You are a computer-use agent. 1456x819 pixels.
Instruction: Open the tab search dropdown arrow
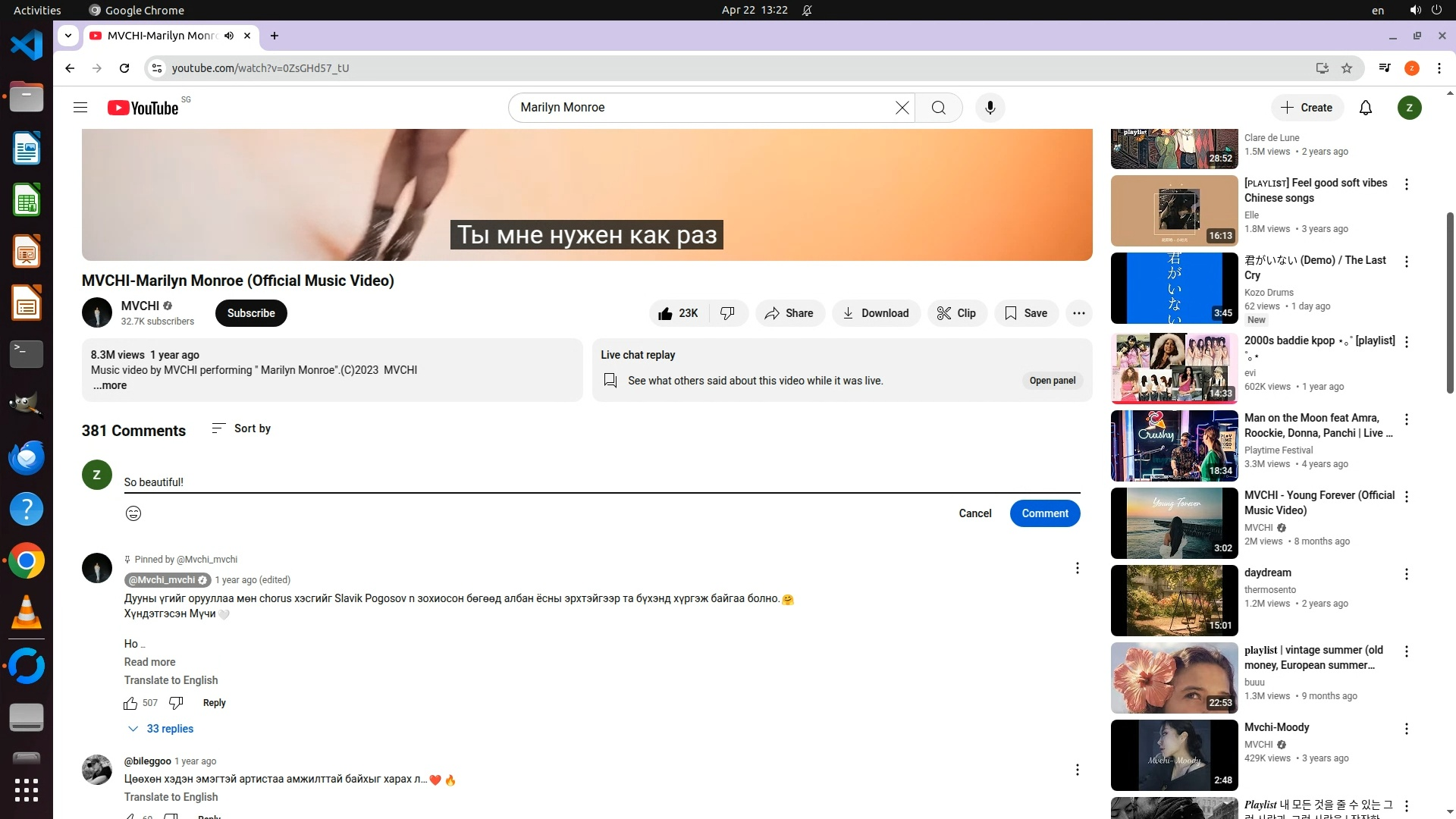68,36
